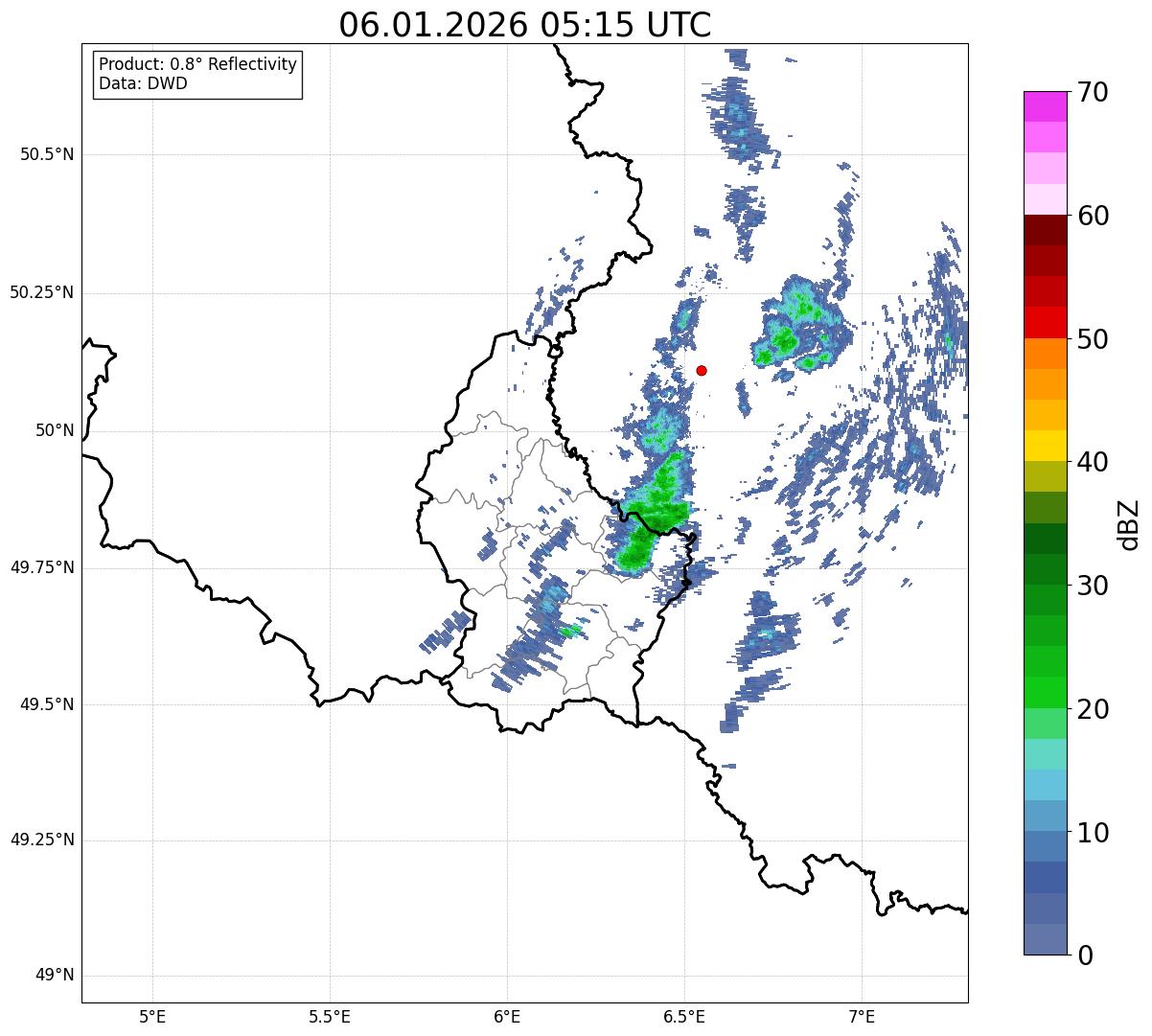The width and height of the screenshot is (1152, 1036).
Task: Select the 49.75°N latitude label
Action: 41,567
